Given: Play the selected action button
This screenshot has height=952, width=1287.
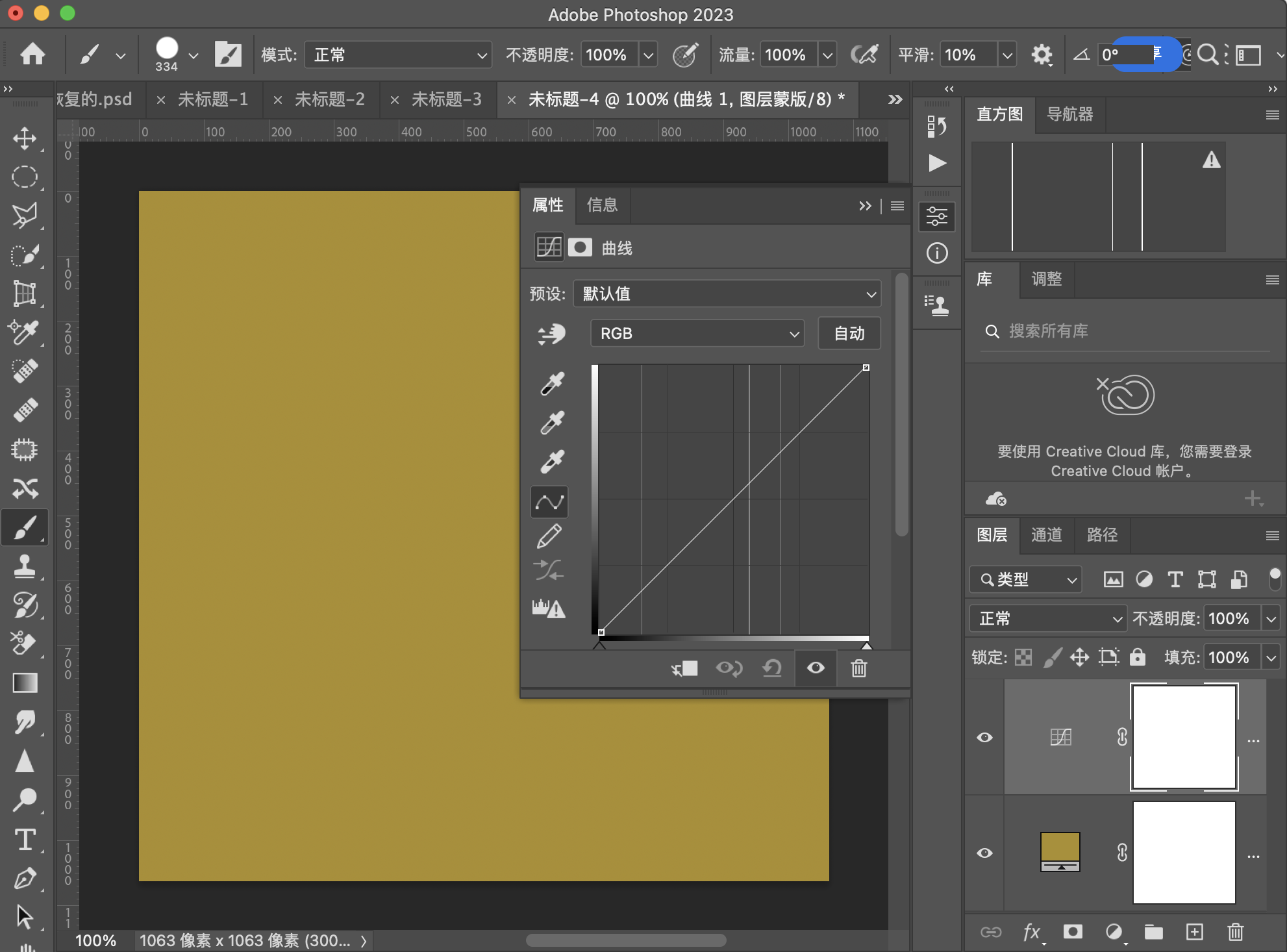Looking at the screenshot, I should pyautogui.click(x=936, y=163).
